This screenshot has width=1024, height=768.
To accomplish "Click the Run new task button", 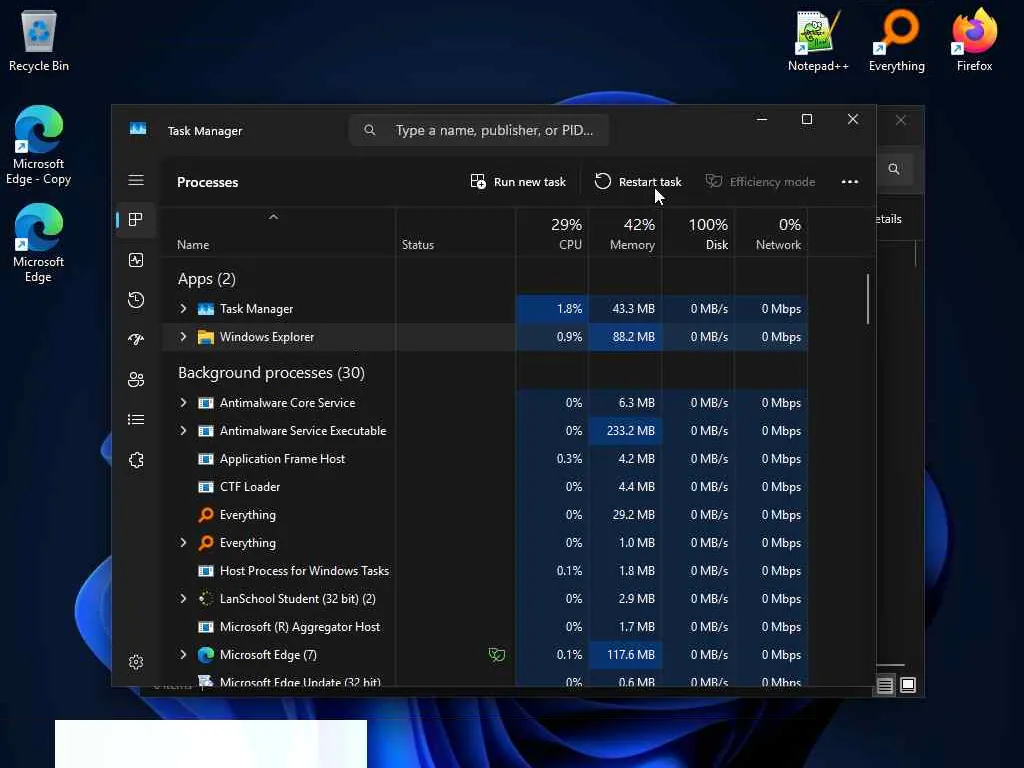I will click(x=519, y=182).
